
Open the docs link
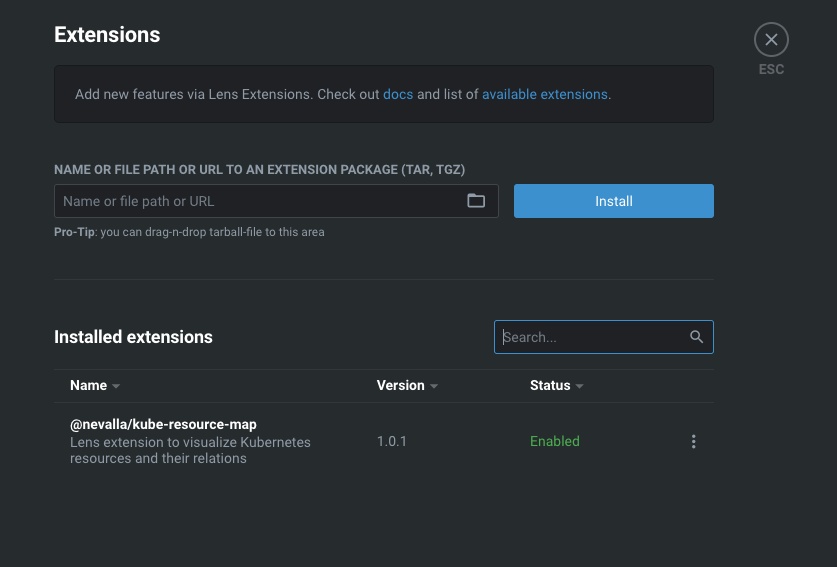[398, 94]
